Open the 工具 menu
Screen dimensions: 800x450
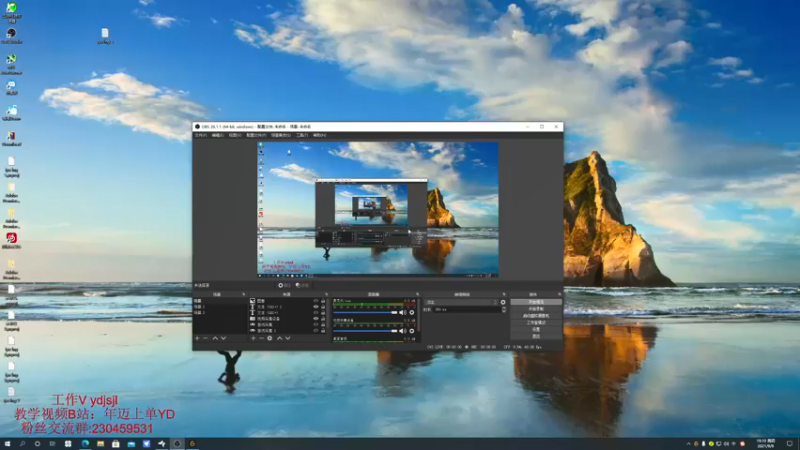pyautogui.click(x=302, y=135)
